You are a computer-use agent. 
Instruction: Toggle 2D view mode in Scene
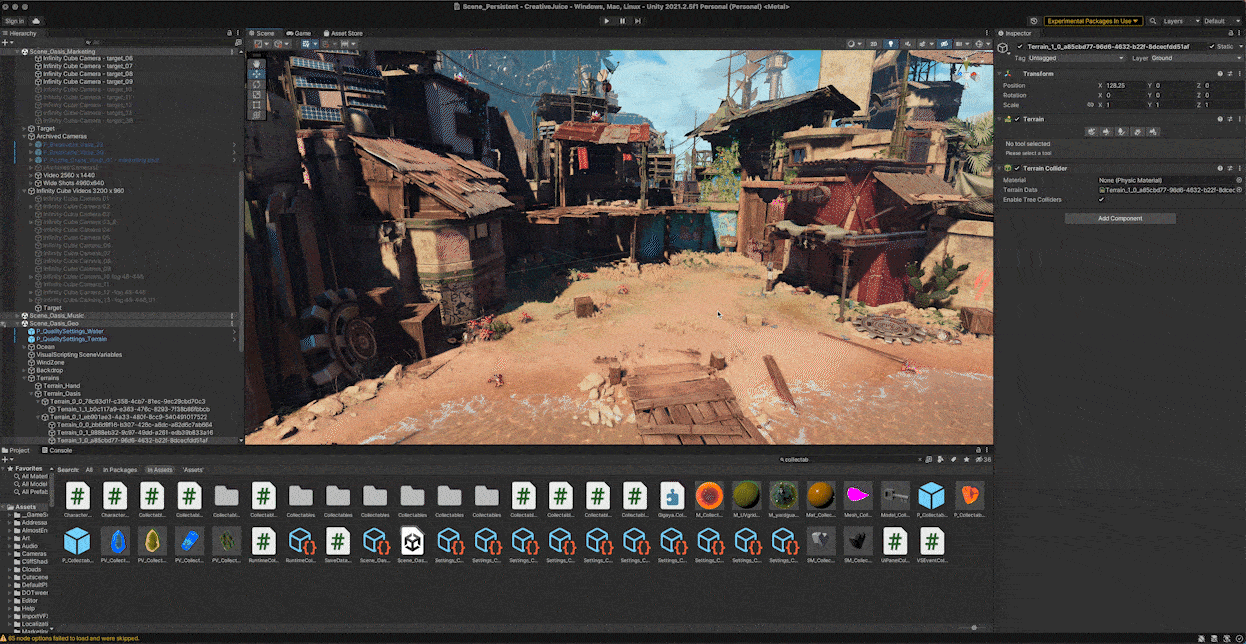click(873, 44)
